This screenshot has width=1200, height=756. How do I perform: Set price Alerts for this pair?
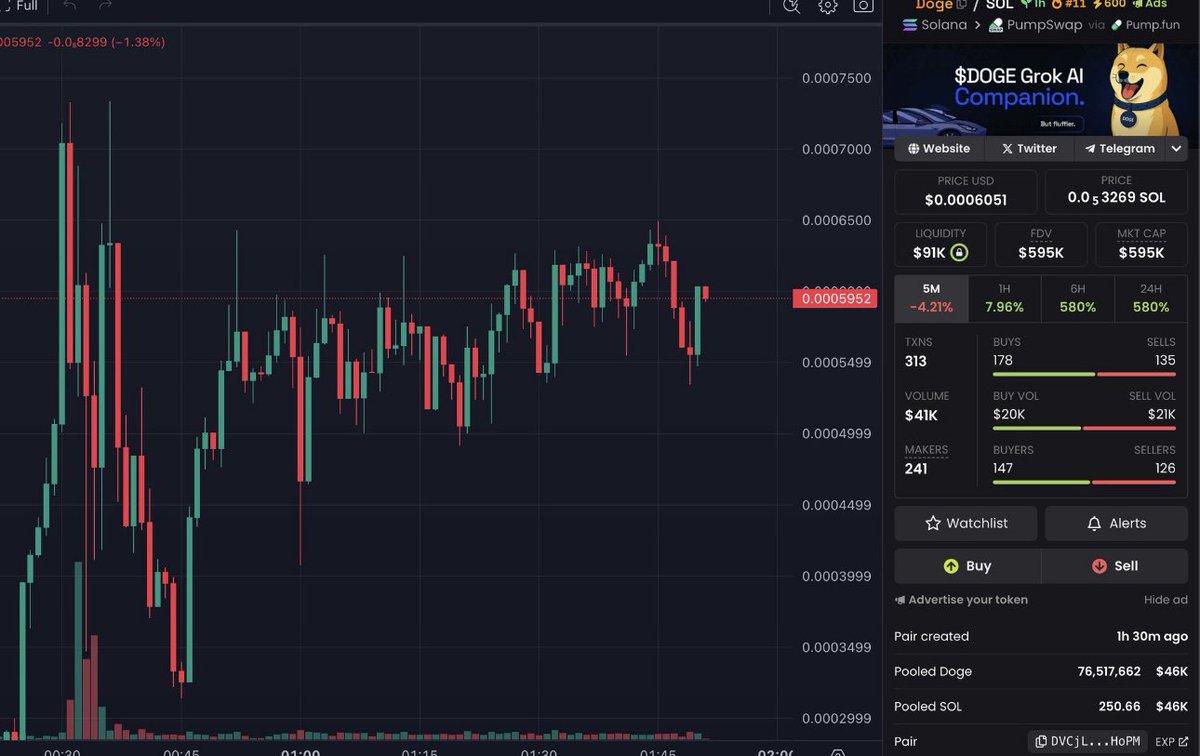pyautogui.click(x=1117, y=523)
